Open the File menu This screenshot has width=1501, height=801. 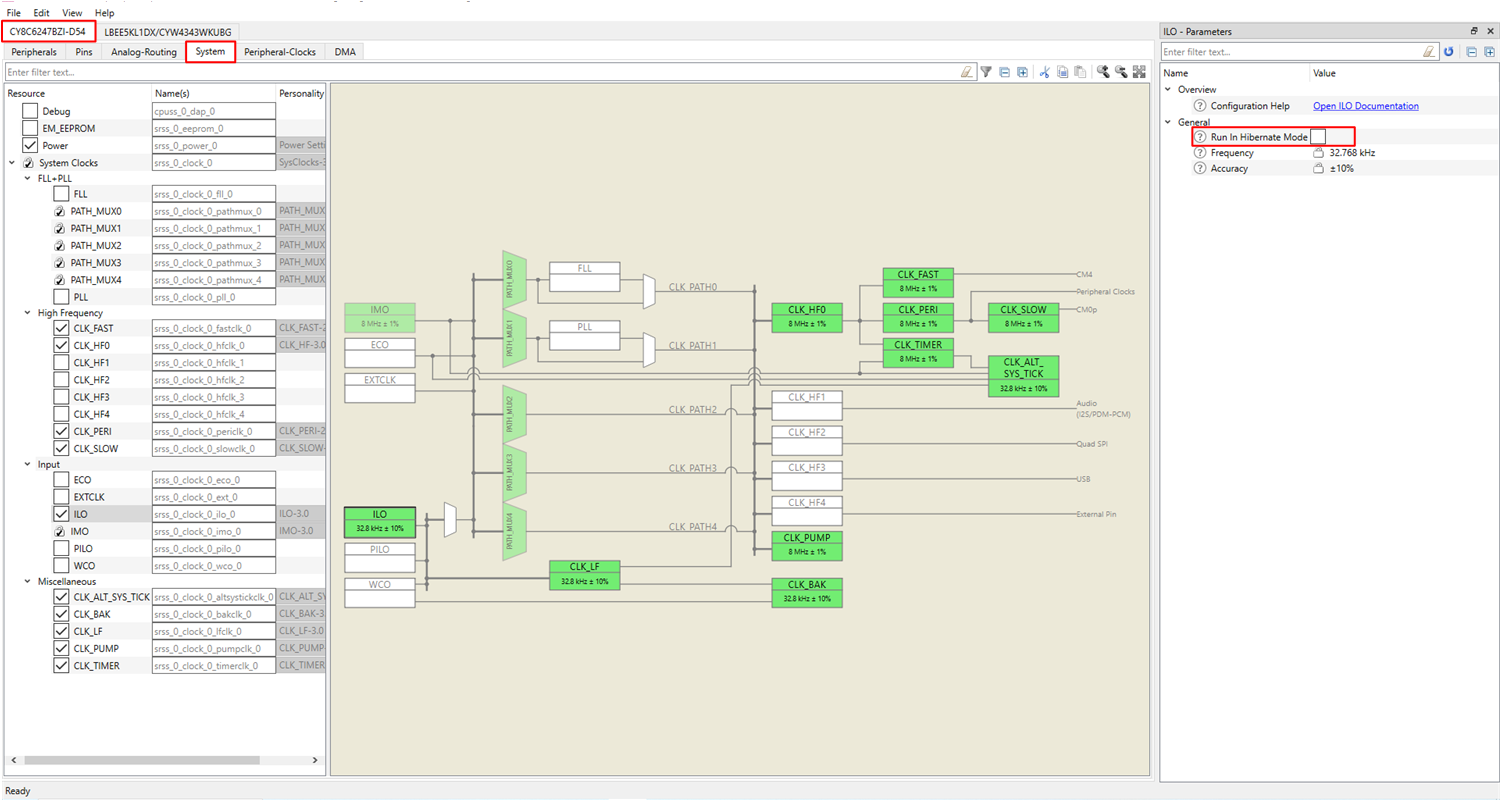14,13
